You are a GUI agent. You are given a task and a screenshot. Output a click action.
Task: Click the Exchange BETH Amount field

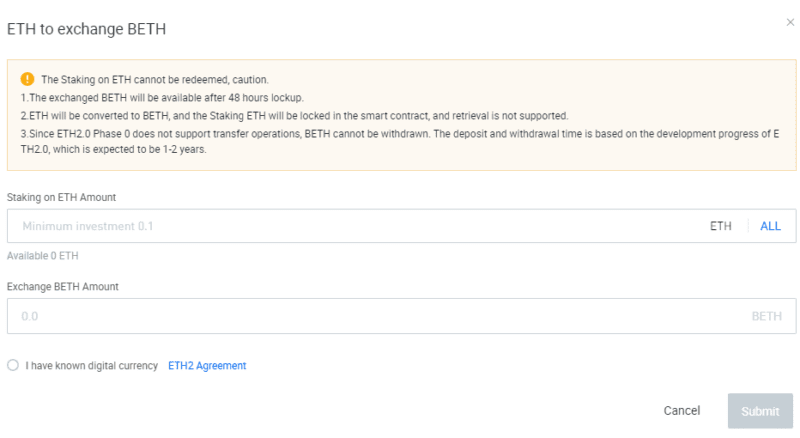(402, 316)
